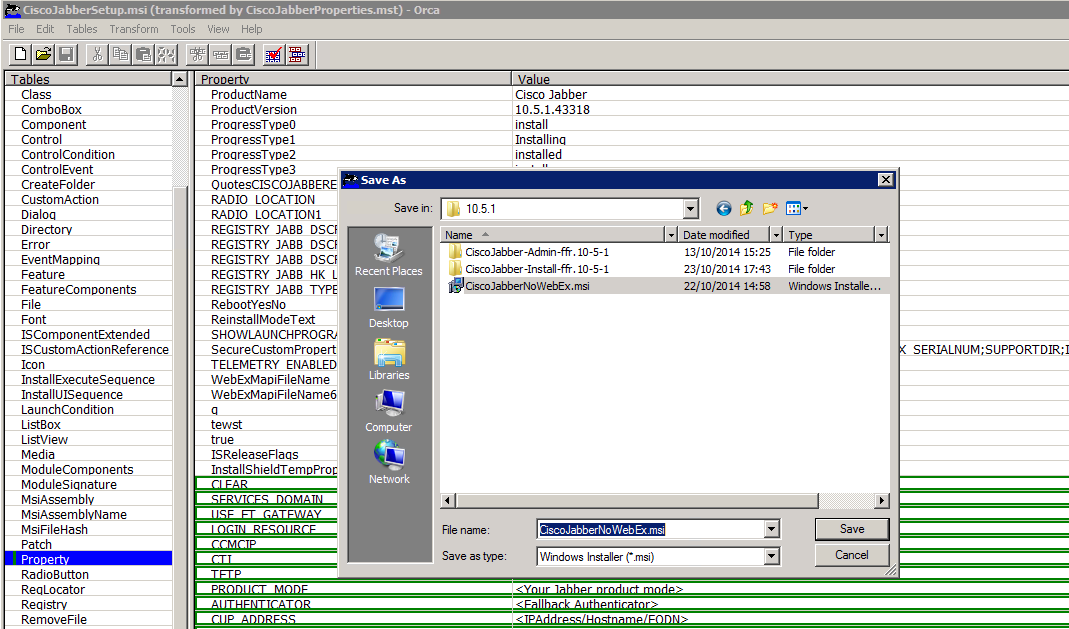The image size is (1069, 629).
Task: Click the Value column header in Orca
Action: coord(790,79)
